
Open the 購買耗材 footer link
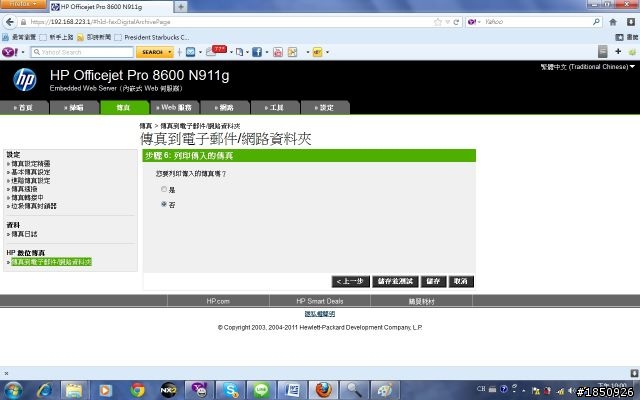coord(421,301)
